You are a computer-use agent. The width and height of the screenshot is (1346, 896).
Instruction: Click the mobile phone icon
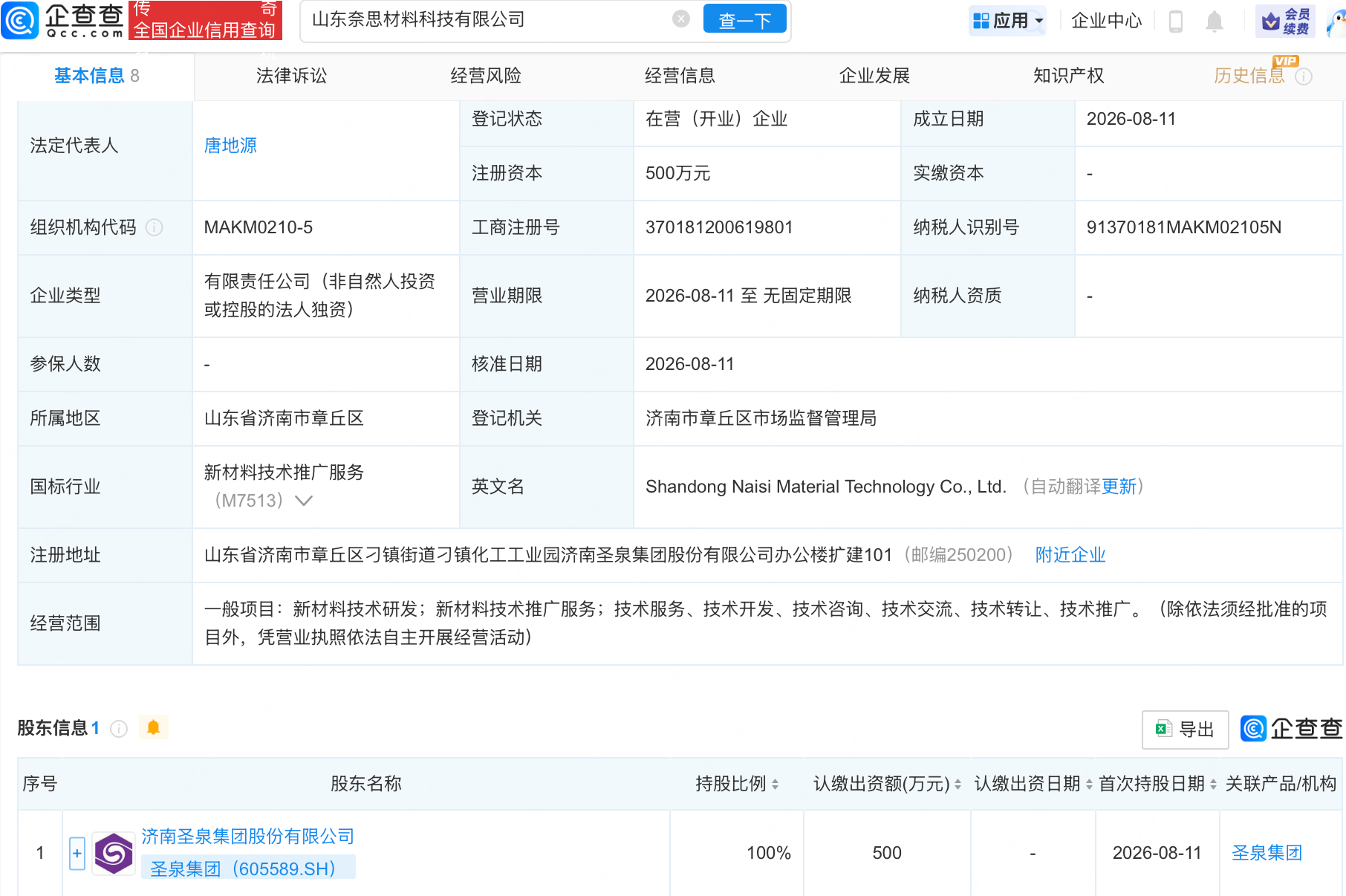tap(1175, 21)
